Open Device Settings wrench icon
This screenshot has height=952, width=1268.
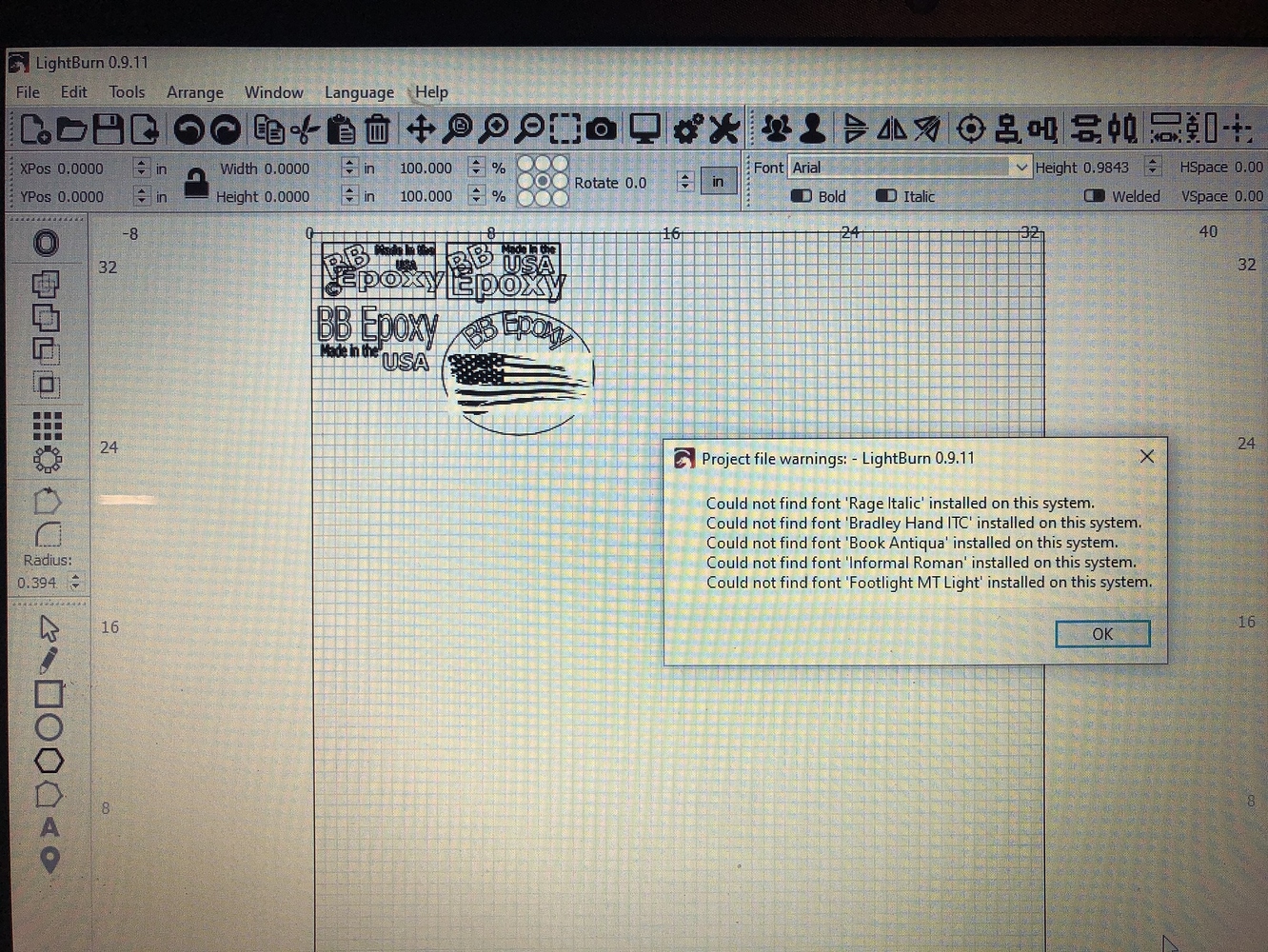(x=724, y=129)
